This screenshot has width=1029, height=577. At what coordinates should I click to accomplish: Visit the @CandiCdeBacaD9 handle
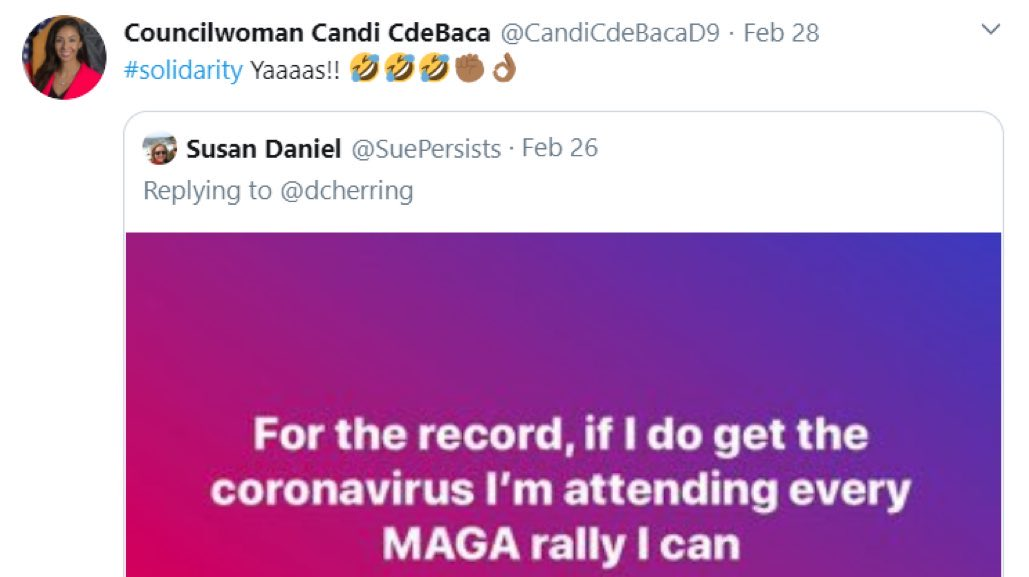[x=610, y=33]
